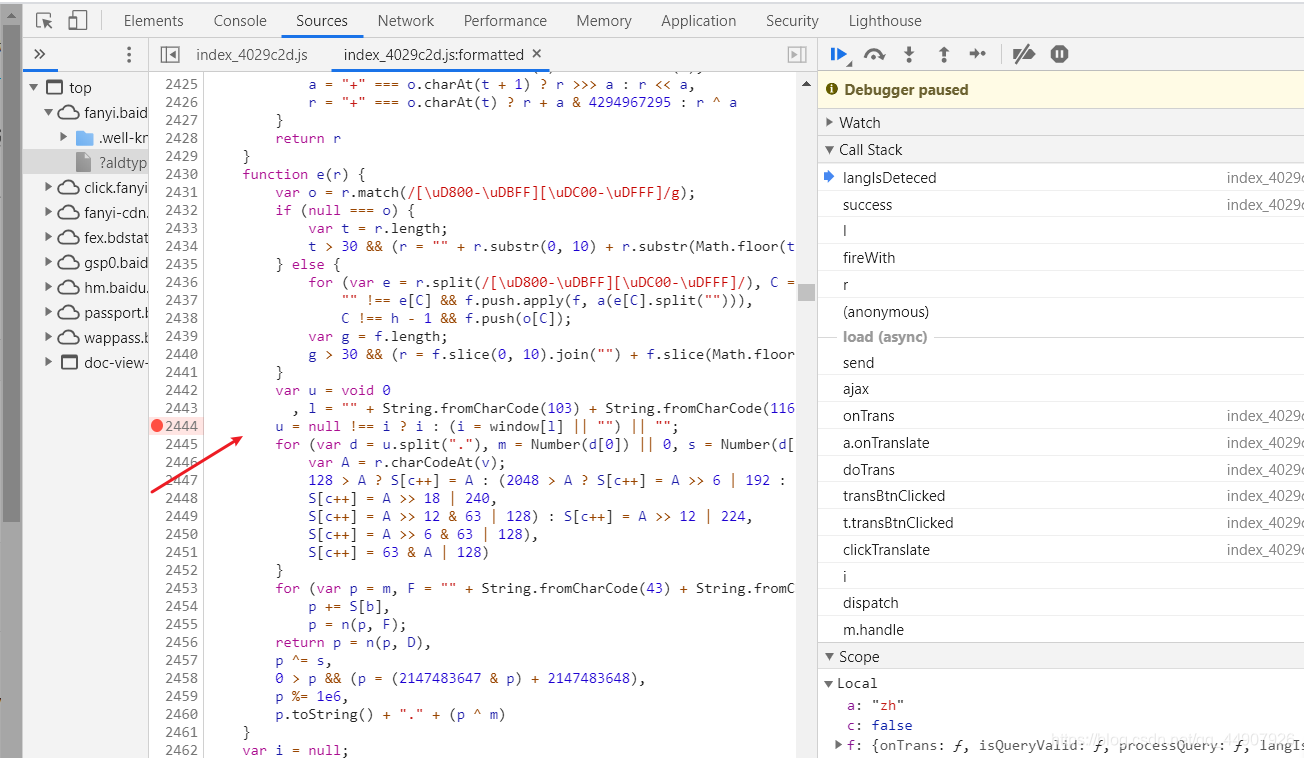Select langIsDeteced call stack frame
Viewport: 1304px width, 758px height.
(x=1061, y=177)
